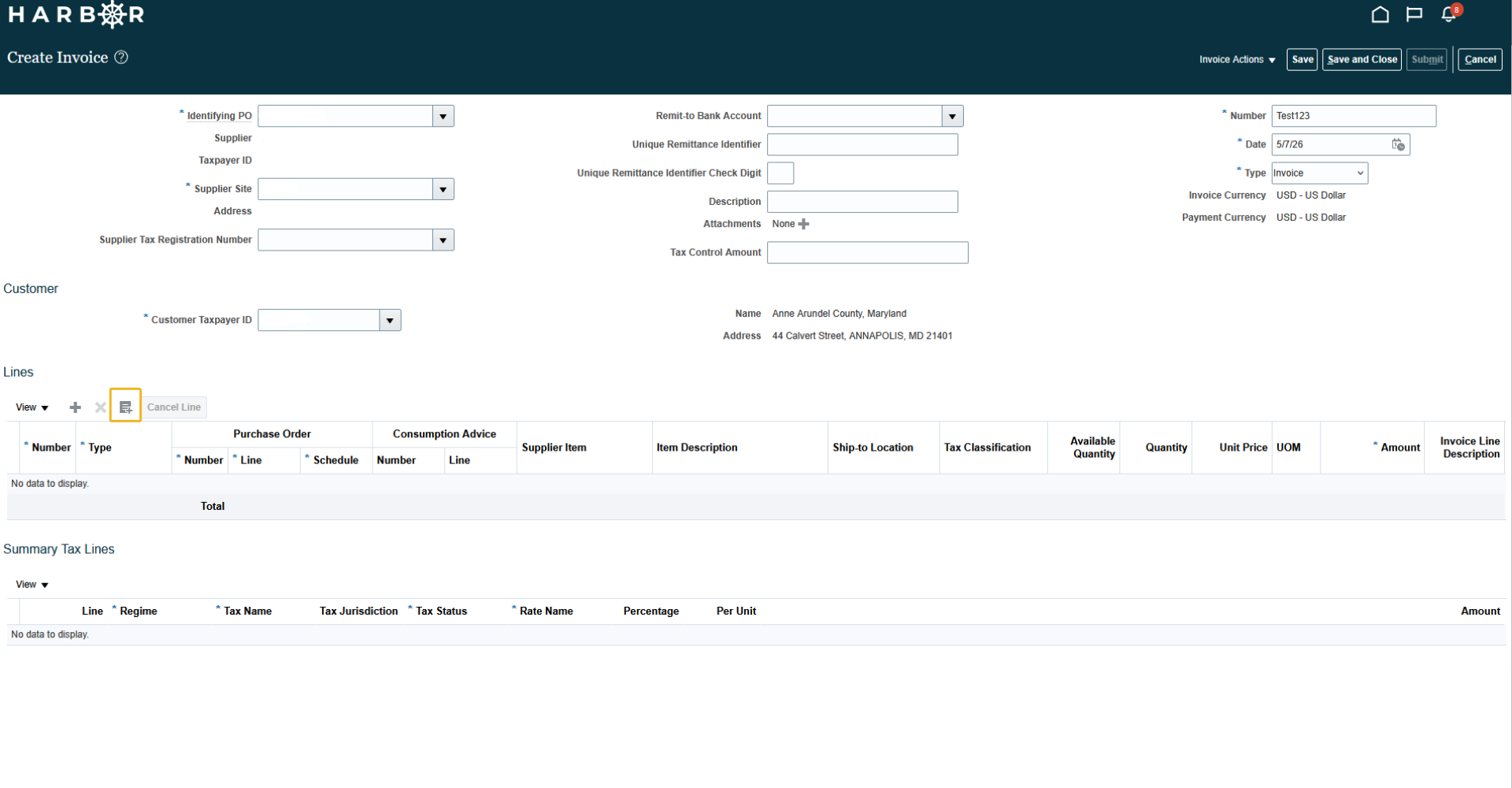Open the Date calendar picker icon
The image size is (1512, 788).
coord(1398,144)
